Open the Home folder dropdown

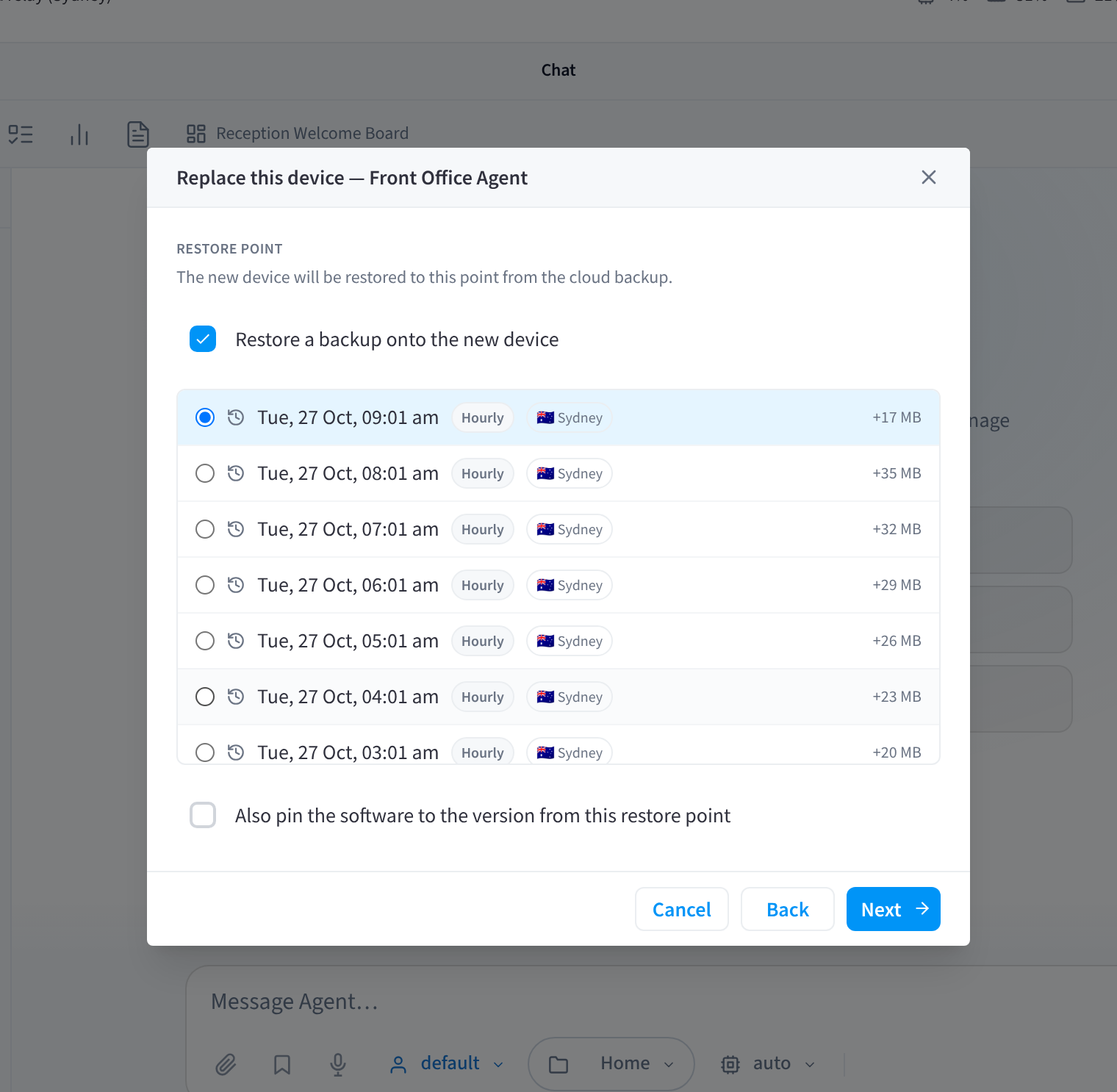[x=611, y=1063]
